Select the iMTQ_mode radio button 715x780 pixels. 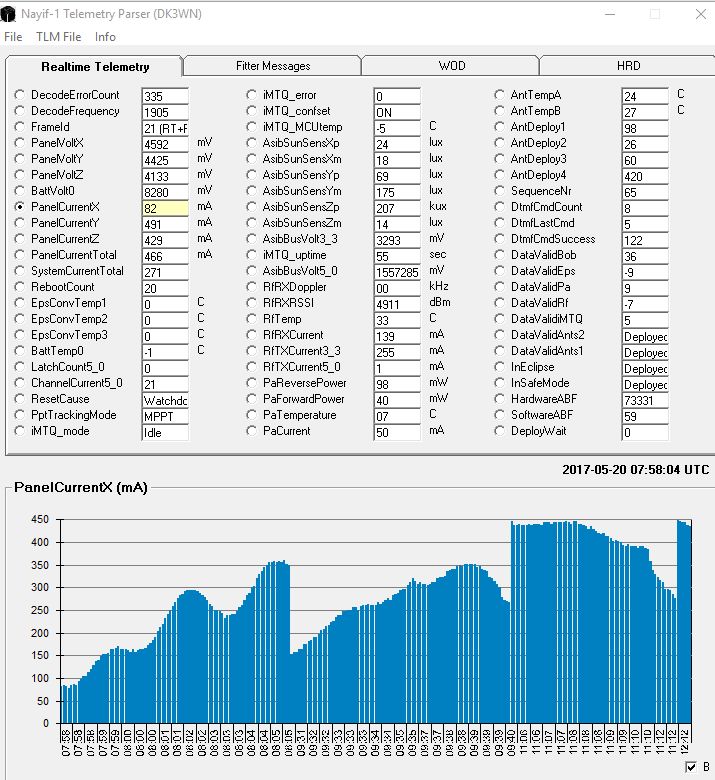coord(19,431)
